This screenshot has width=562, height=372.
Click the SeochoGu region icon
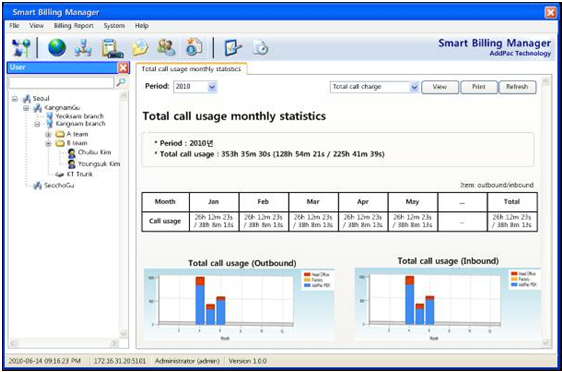pos(38,186)
